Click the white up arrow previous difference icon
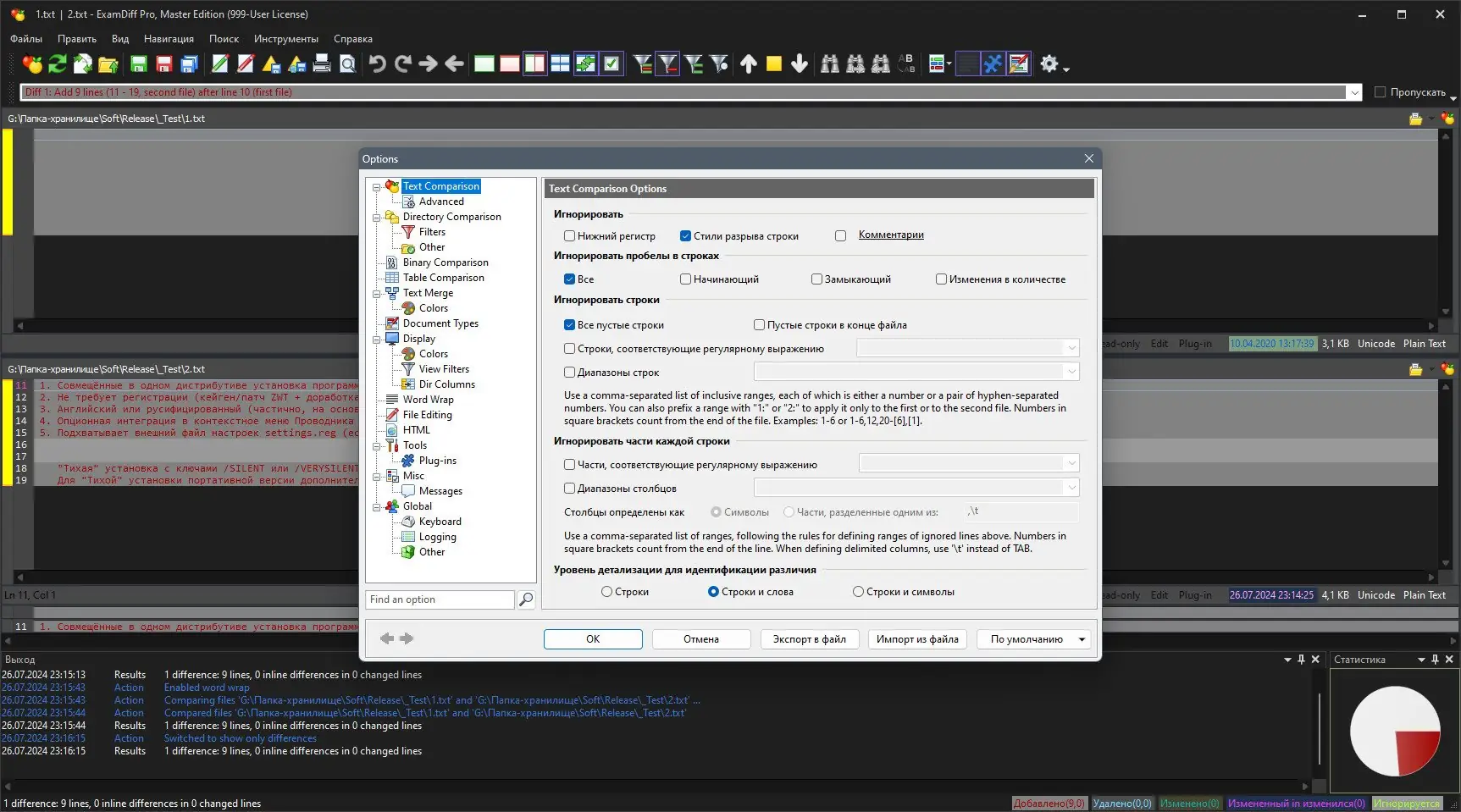The width and height of the screenshot is (1461, 812). coord(749,64)
